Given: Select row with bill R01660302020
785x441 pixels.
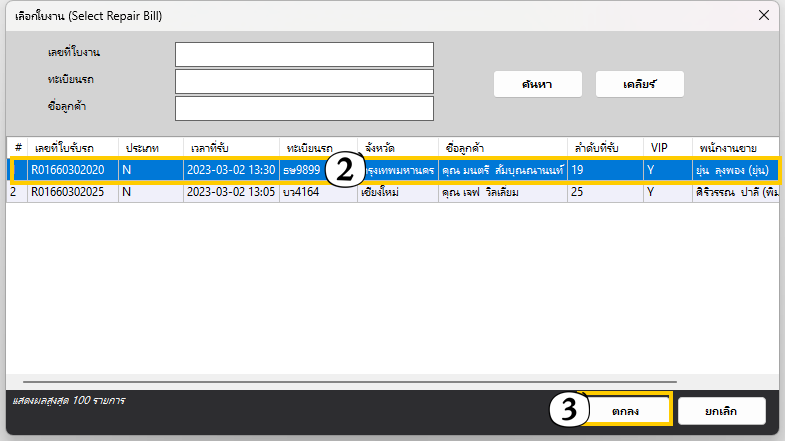Looking at the screenshot, I should pos(73,170).
